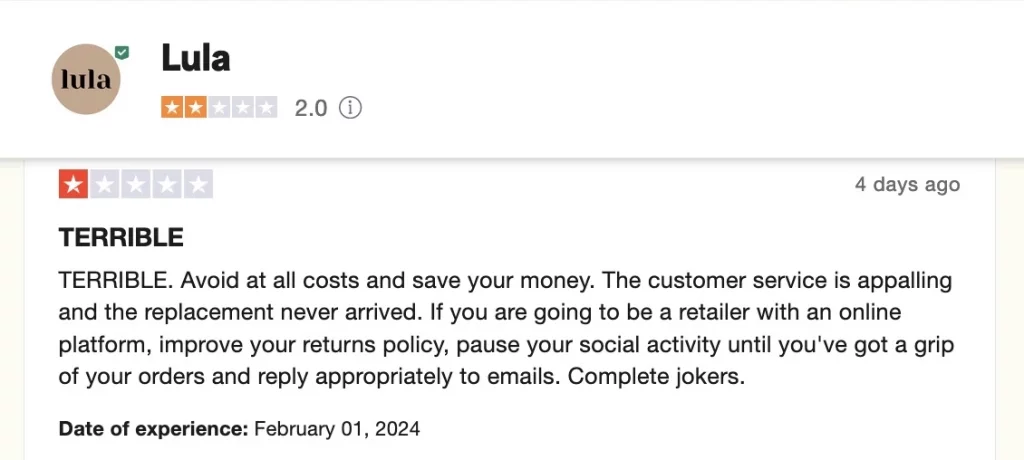This screenshot has height=460, width=1024.
Task: Open the TERRIBLE review title
Action: click(x=121, y=238)
